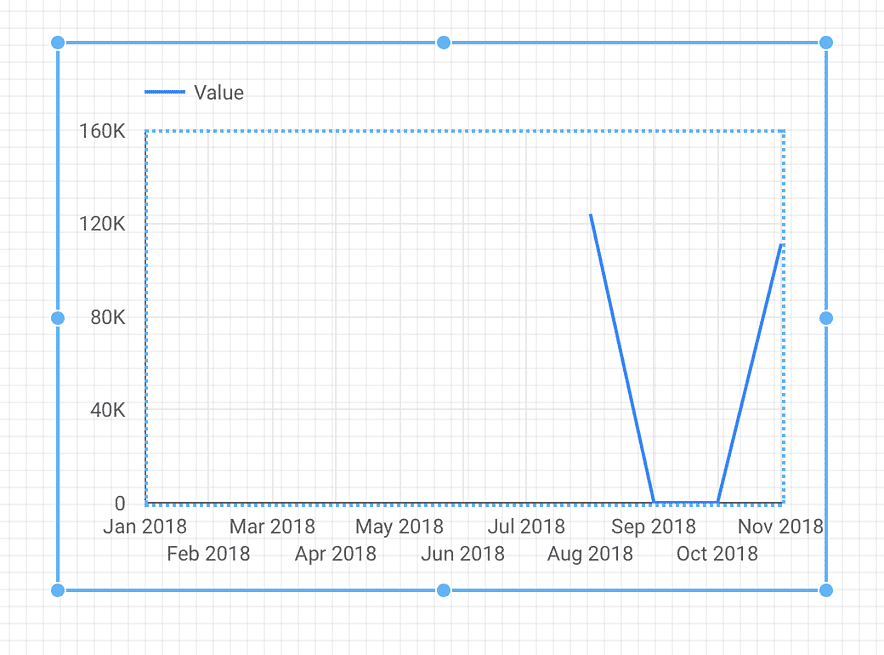Click the Jul 2018 axis label
The width and height of the screenshot is (884, 655).
coord(526,526)
